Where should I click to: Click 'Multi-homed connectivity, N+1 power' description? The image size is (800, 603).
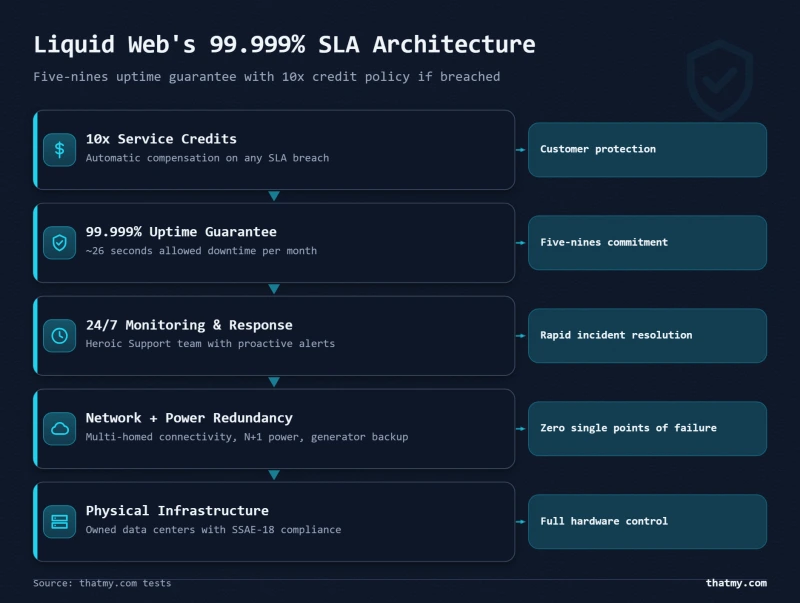(247, 437)
